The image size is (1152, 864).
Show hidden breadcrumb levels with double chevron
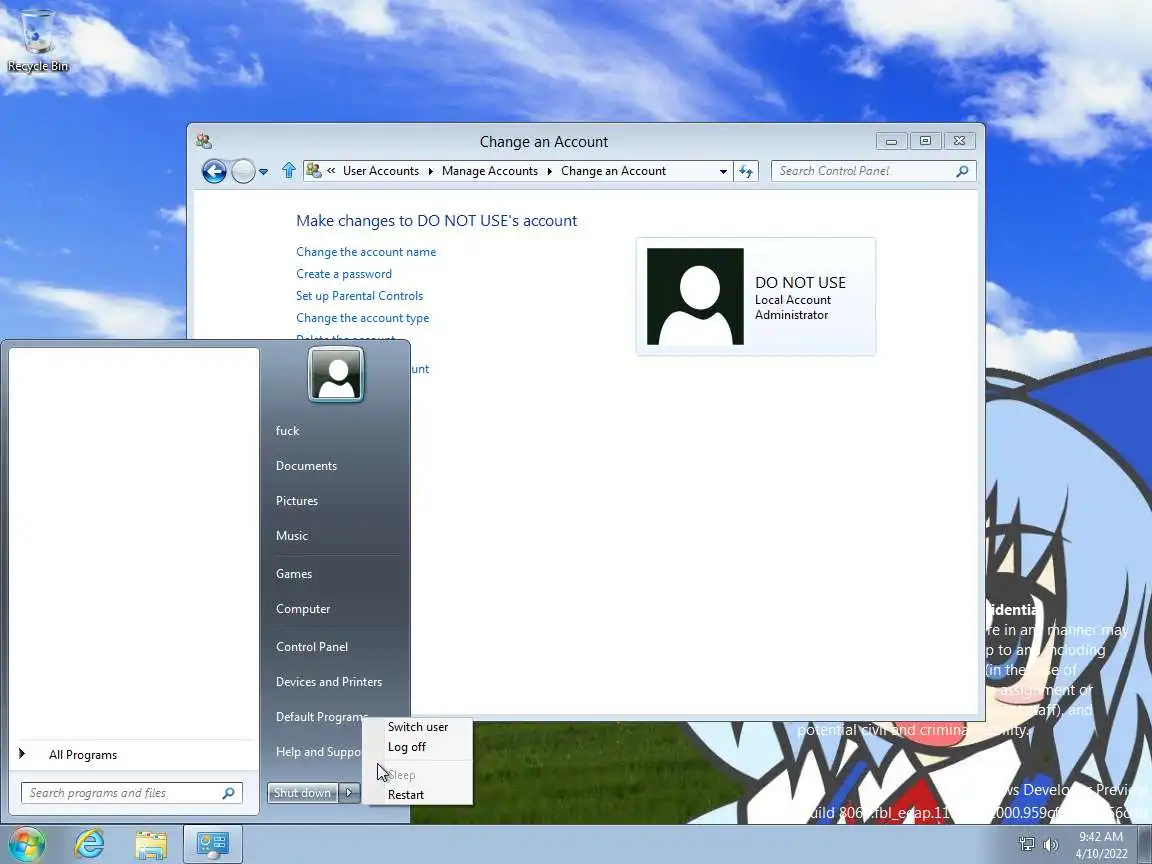[331, 170]
